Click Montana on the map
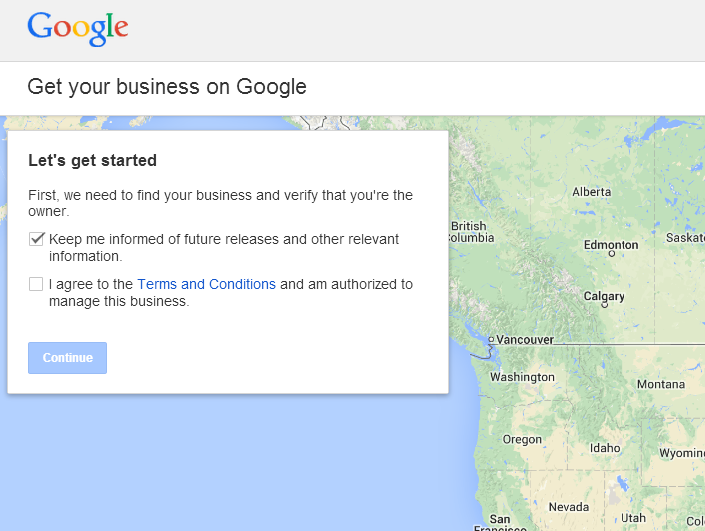705x531 pixels. coord(661,384)
